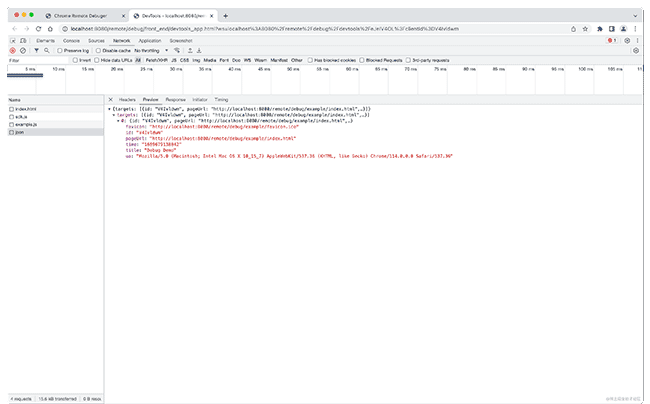
Task: Open the Initiator tab of the request
Action: pos(200,99)
